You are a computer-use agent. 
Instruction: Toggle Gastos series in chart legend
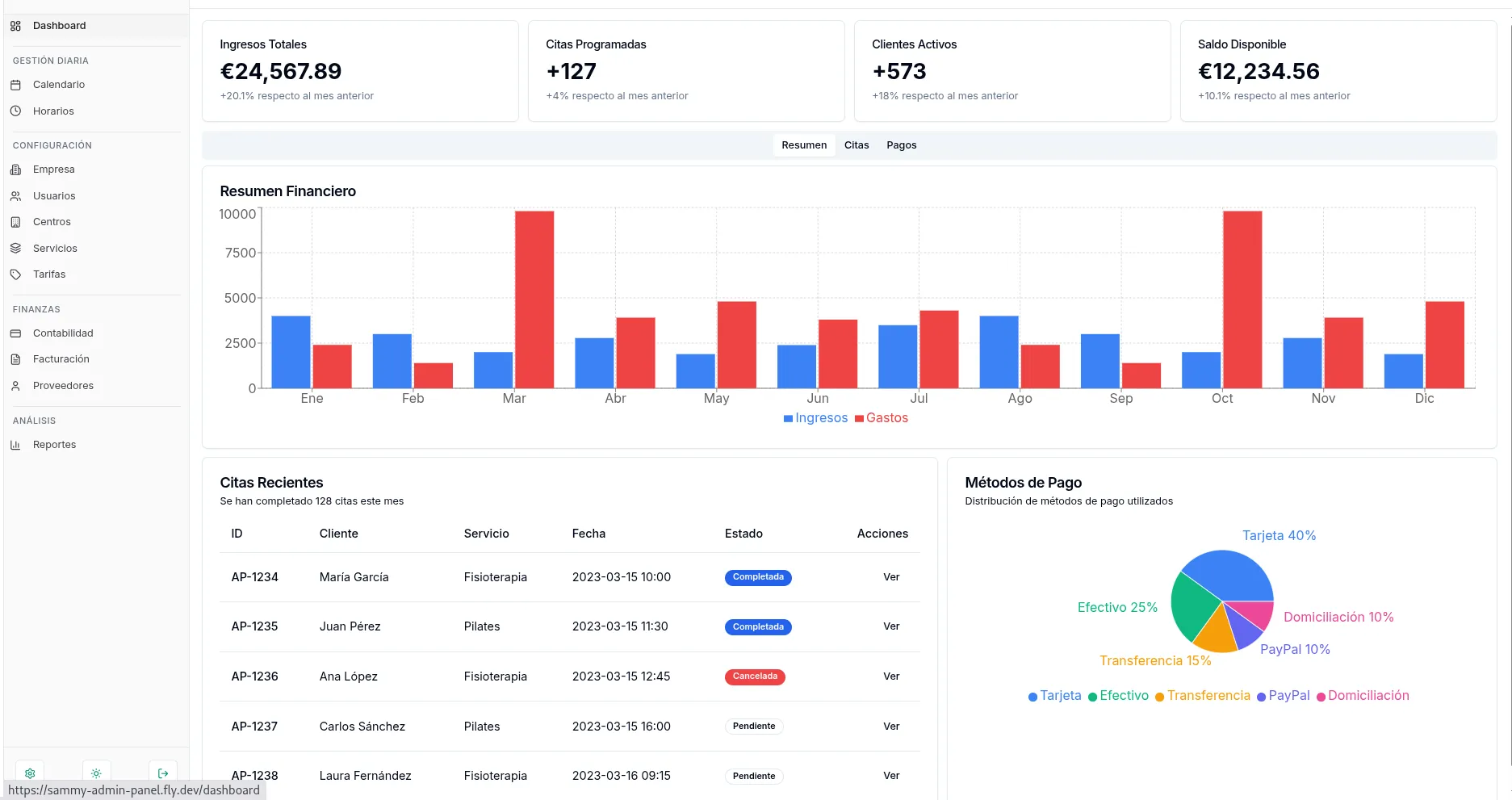[x=882, y=418]
